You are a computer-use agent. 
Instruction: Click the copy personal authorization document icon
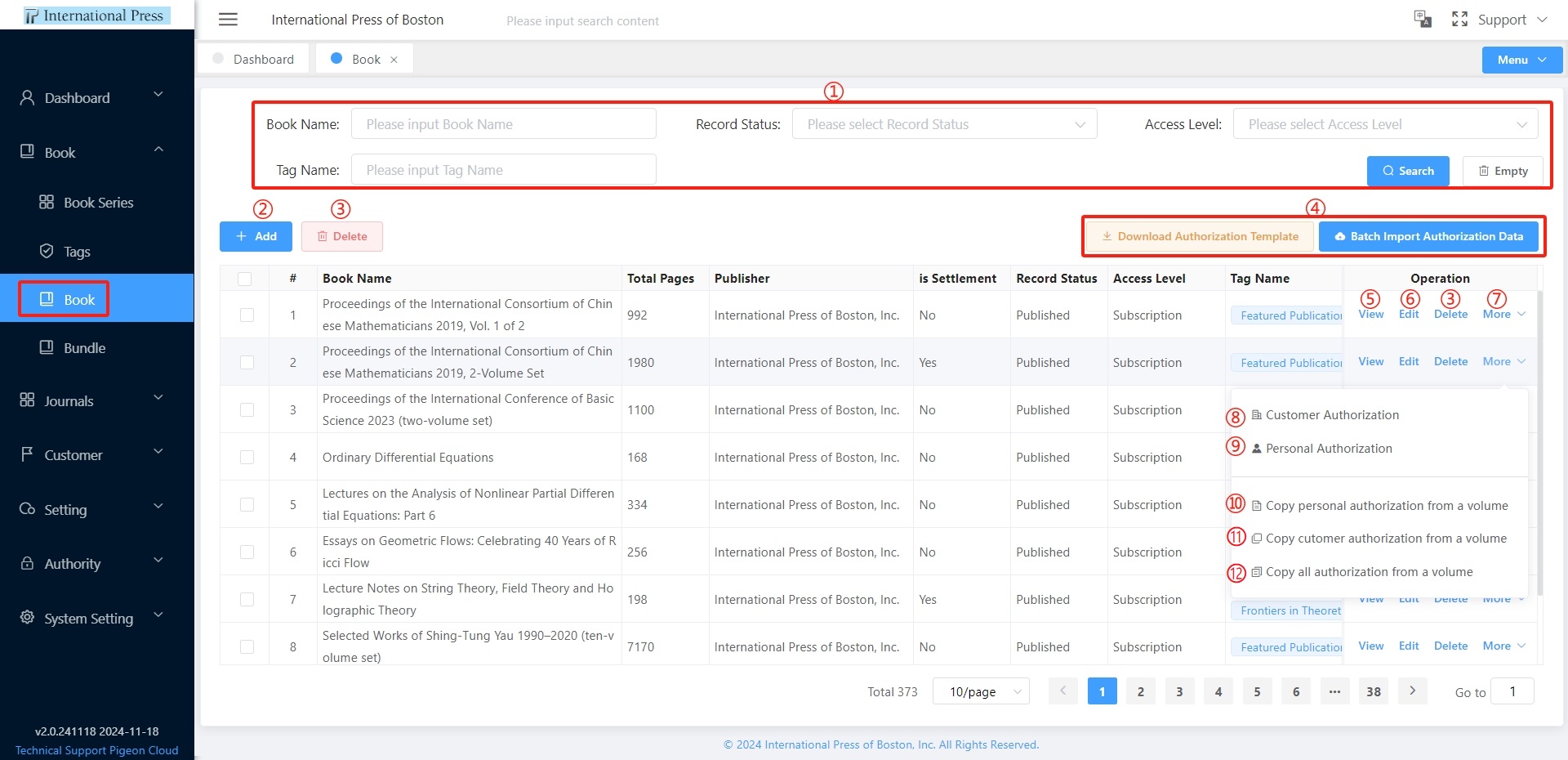pyautogui.click(x=1257, y=506)
